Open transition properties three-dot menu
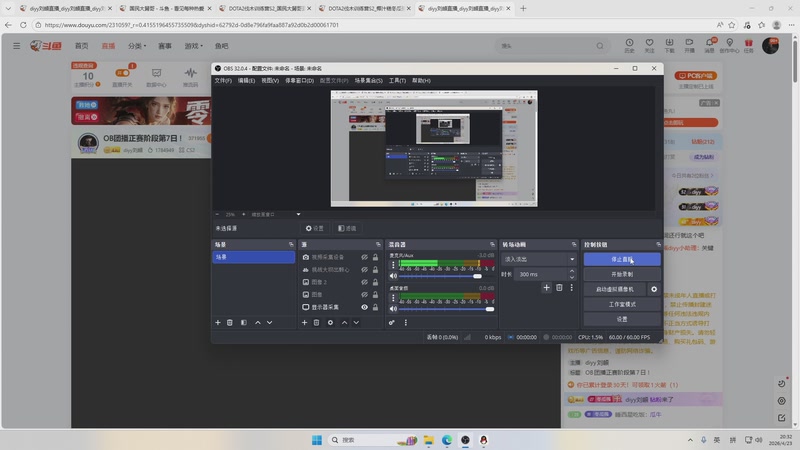 coord(571,288)
